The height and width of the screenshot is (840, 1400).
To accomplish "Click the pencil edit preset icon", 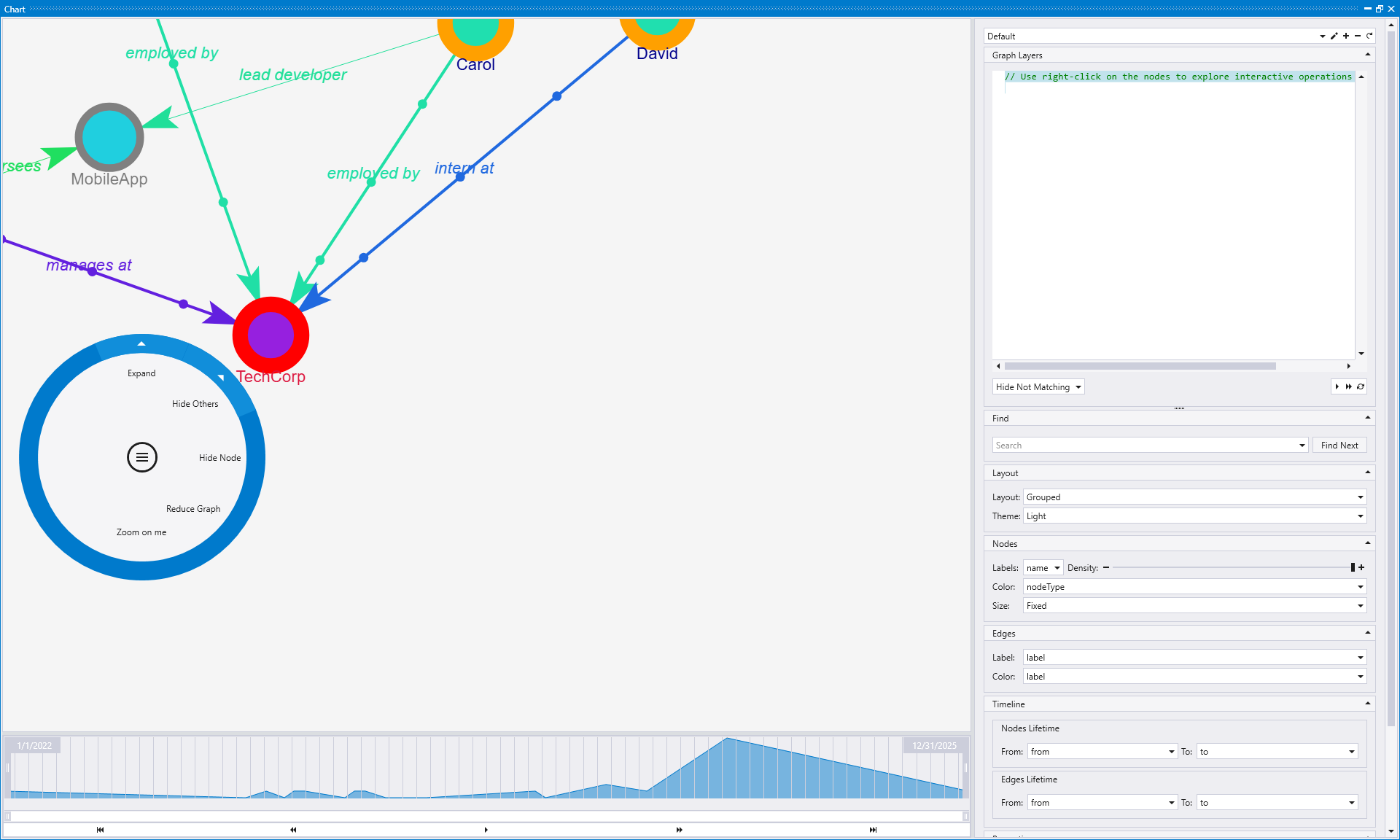I will pyautogui.click(x=1334, y=36).
